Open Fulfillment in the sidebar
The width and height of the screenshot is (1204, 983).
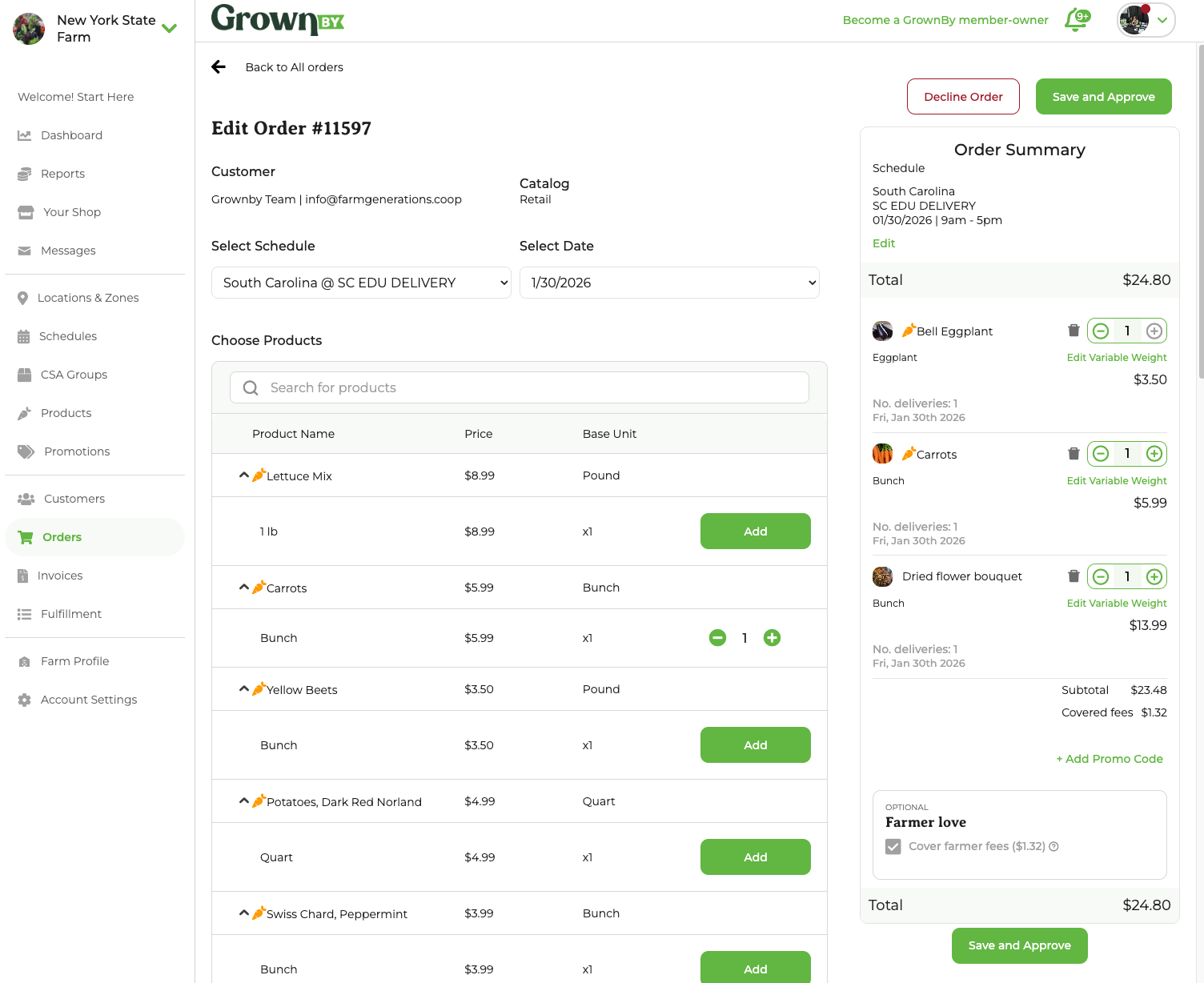(71, 614)
